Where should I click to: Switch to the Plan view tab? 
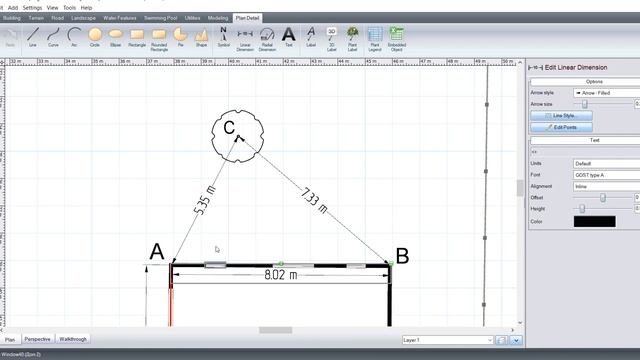10,339
